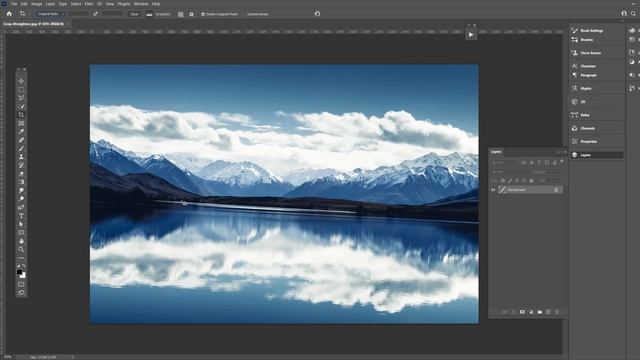
Task: Select the Rectangle shape tool
Action: tap(21, 233)
